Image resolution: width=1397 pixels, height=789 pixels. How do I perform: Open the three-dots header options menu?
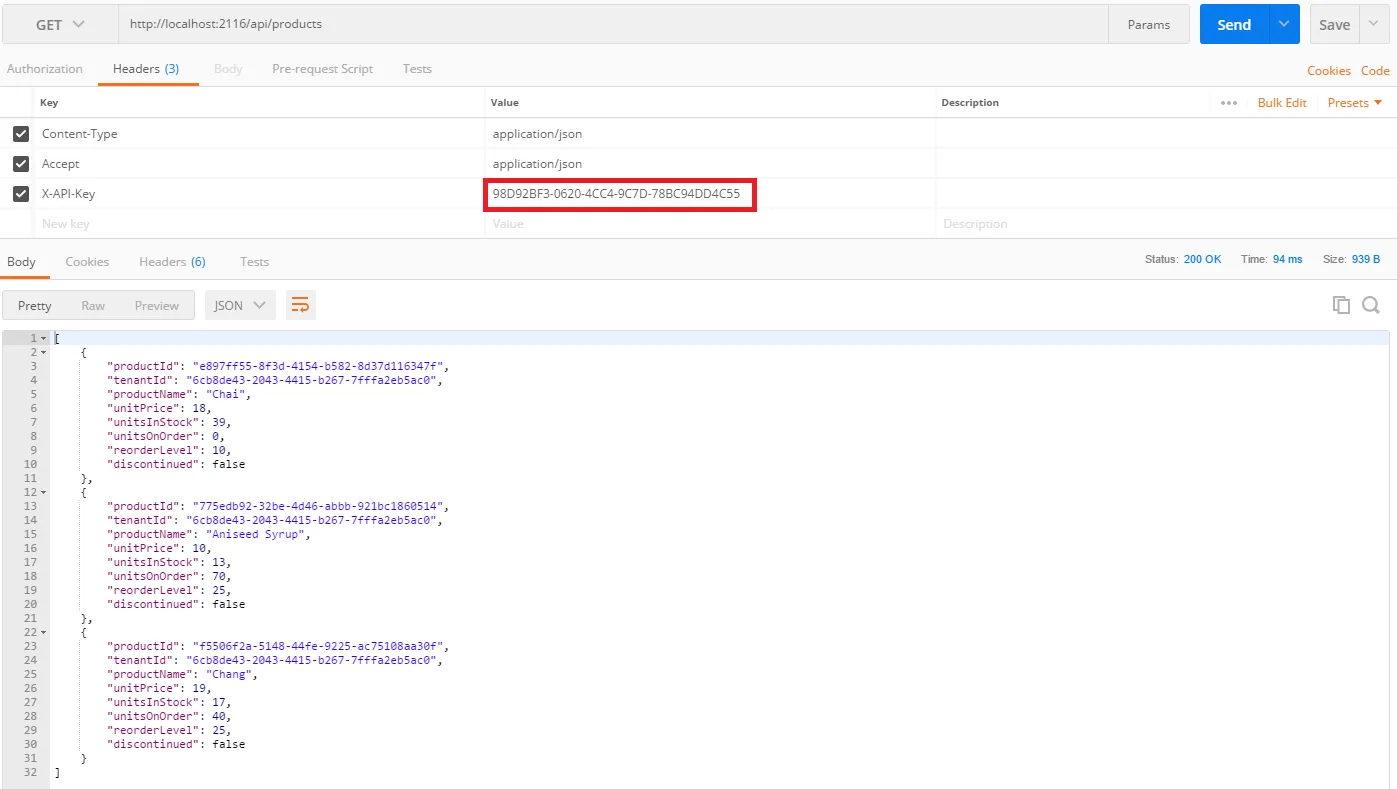[x=1229, y=103]
